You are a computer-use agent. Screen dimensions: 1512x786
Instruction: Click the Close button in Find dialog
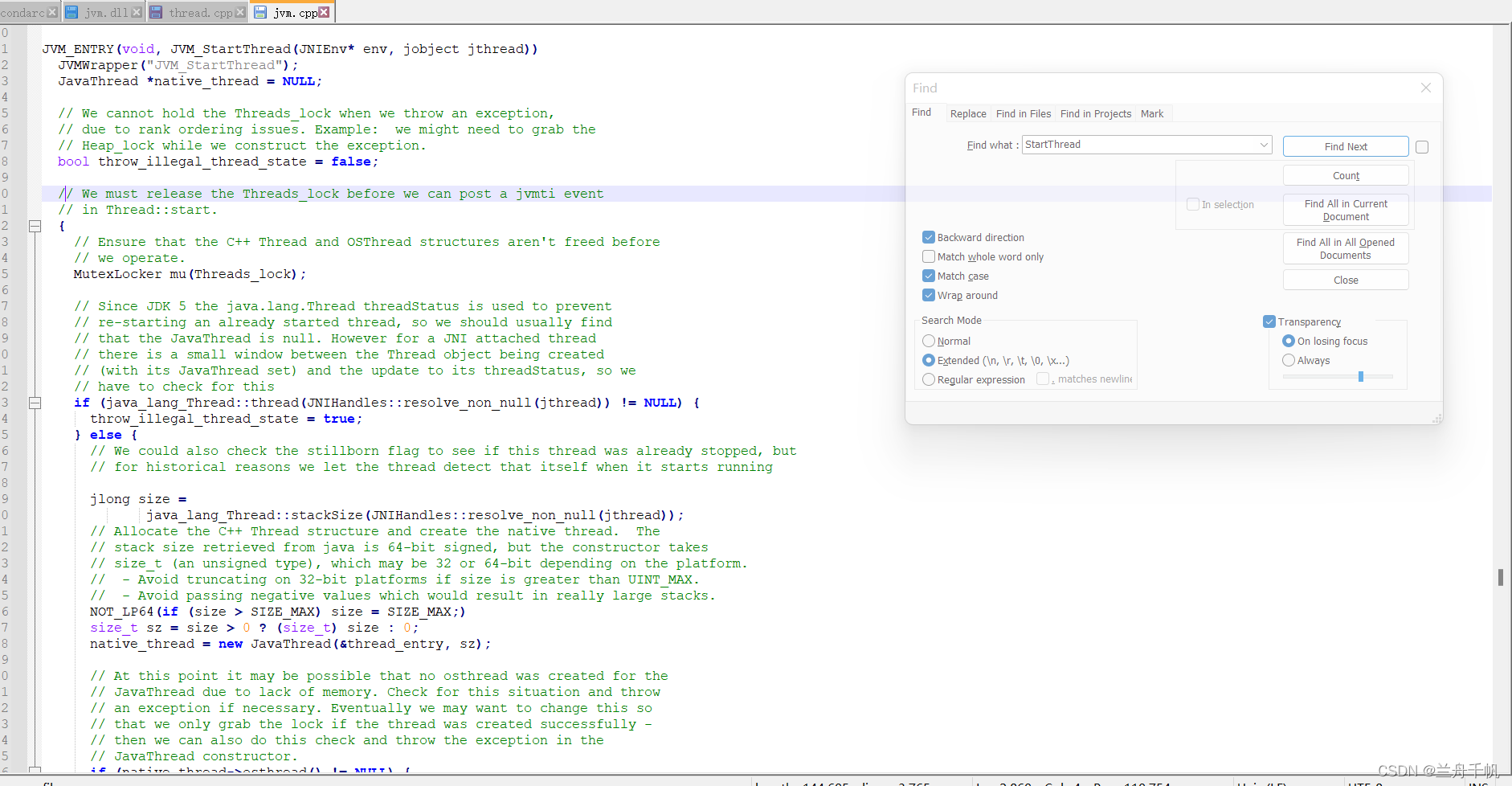1346,280
